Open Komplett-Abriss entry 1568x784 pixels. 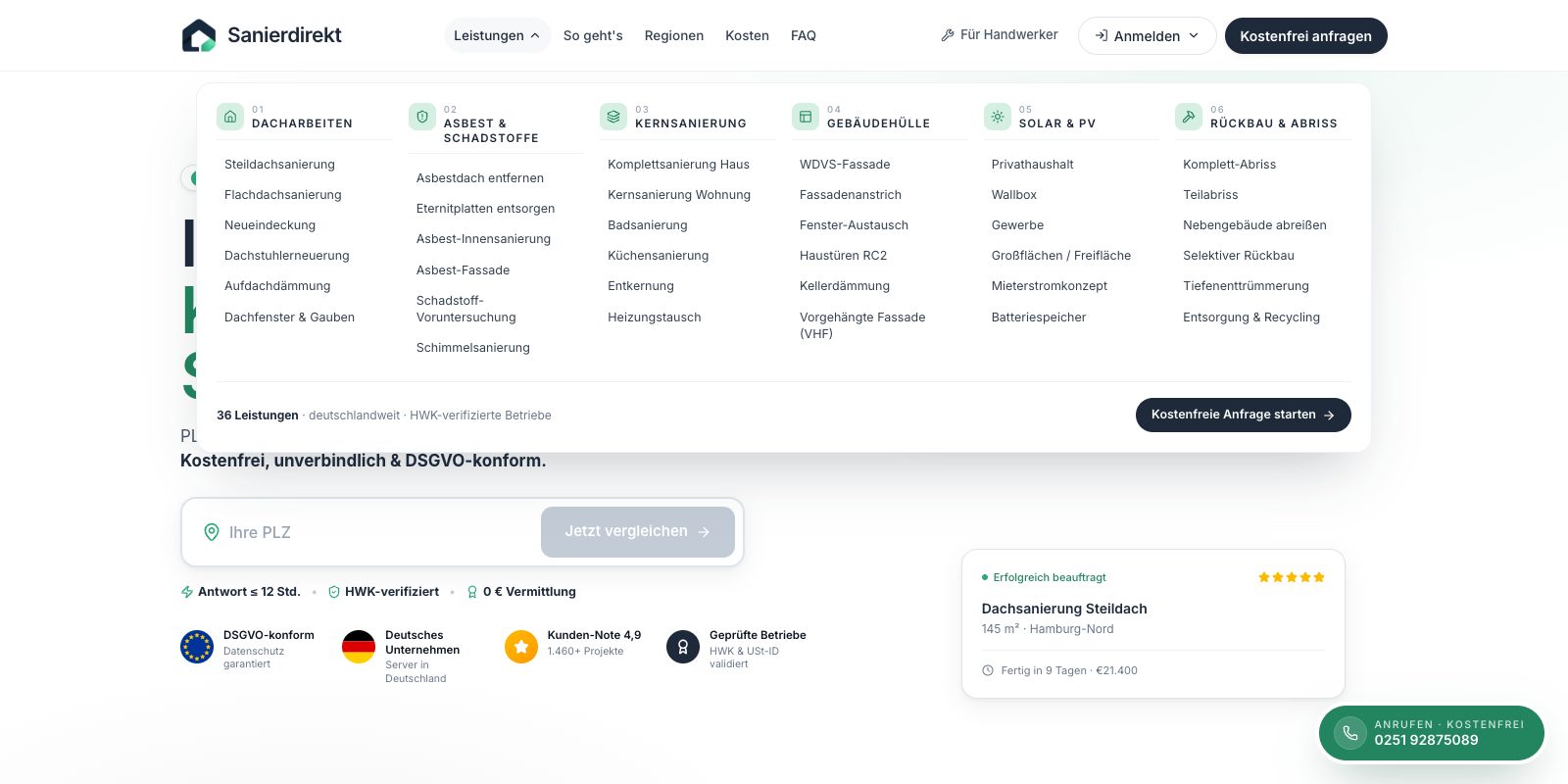[1229, 164]
